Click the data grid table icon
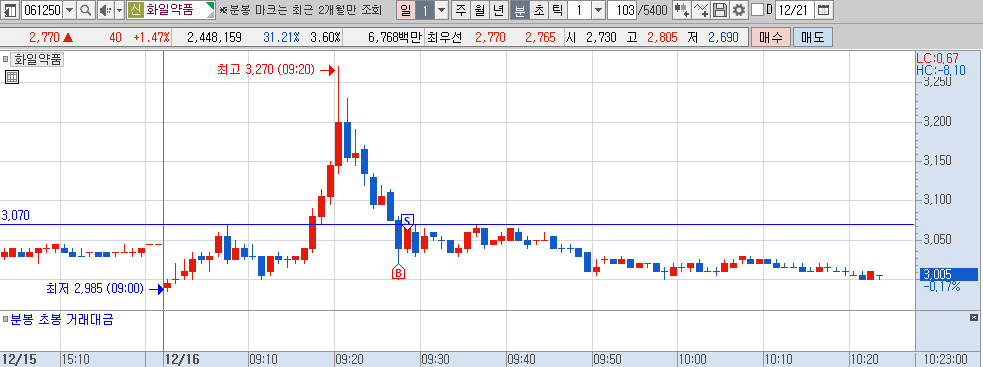 [12, 77]
